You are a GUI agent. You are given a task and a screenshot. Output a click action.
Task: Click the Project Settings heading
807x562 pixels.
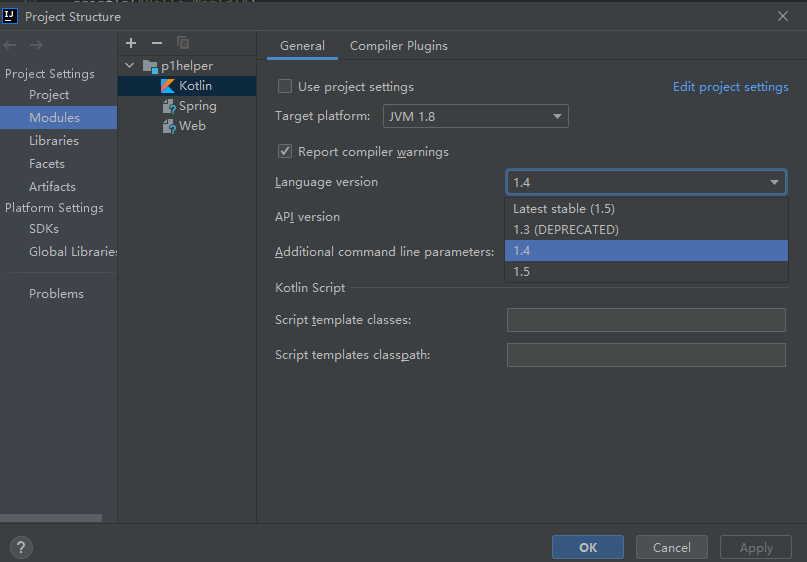[49, 74]
